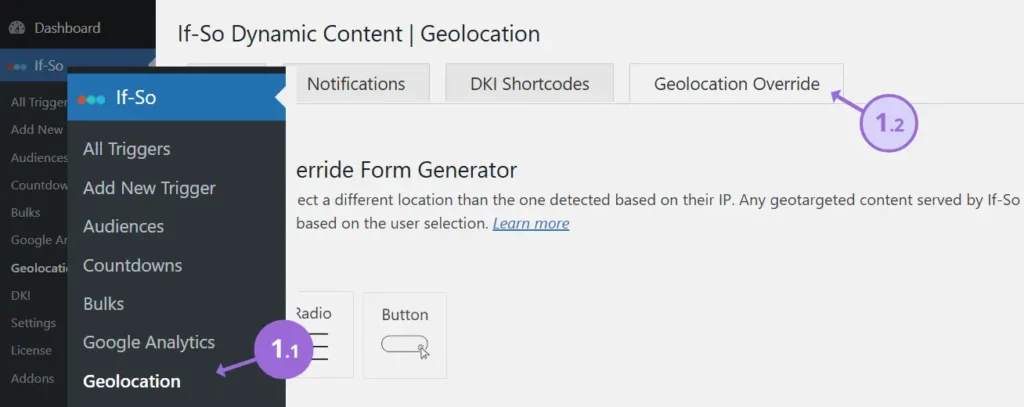Open Audiences from flyout menu
The height and width of the screenshot is (407, 1024).
pyautogui.click(x=123, y=226)
